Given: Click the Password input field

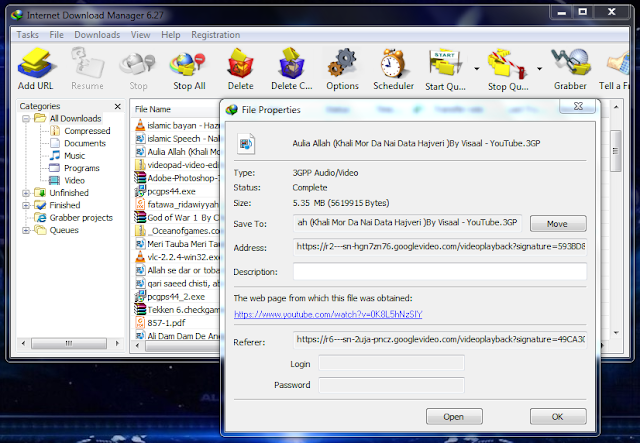Looking at the screenshot, I should [x=391, y=385].
